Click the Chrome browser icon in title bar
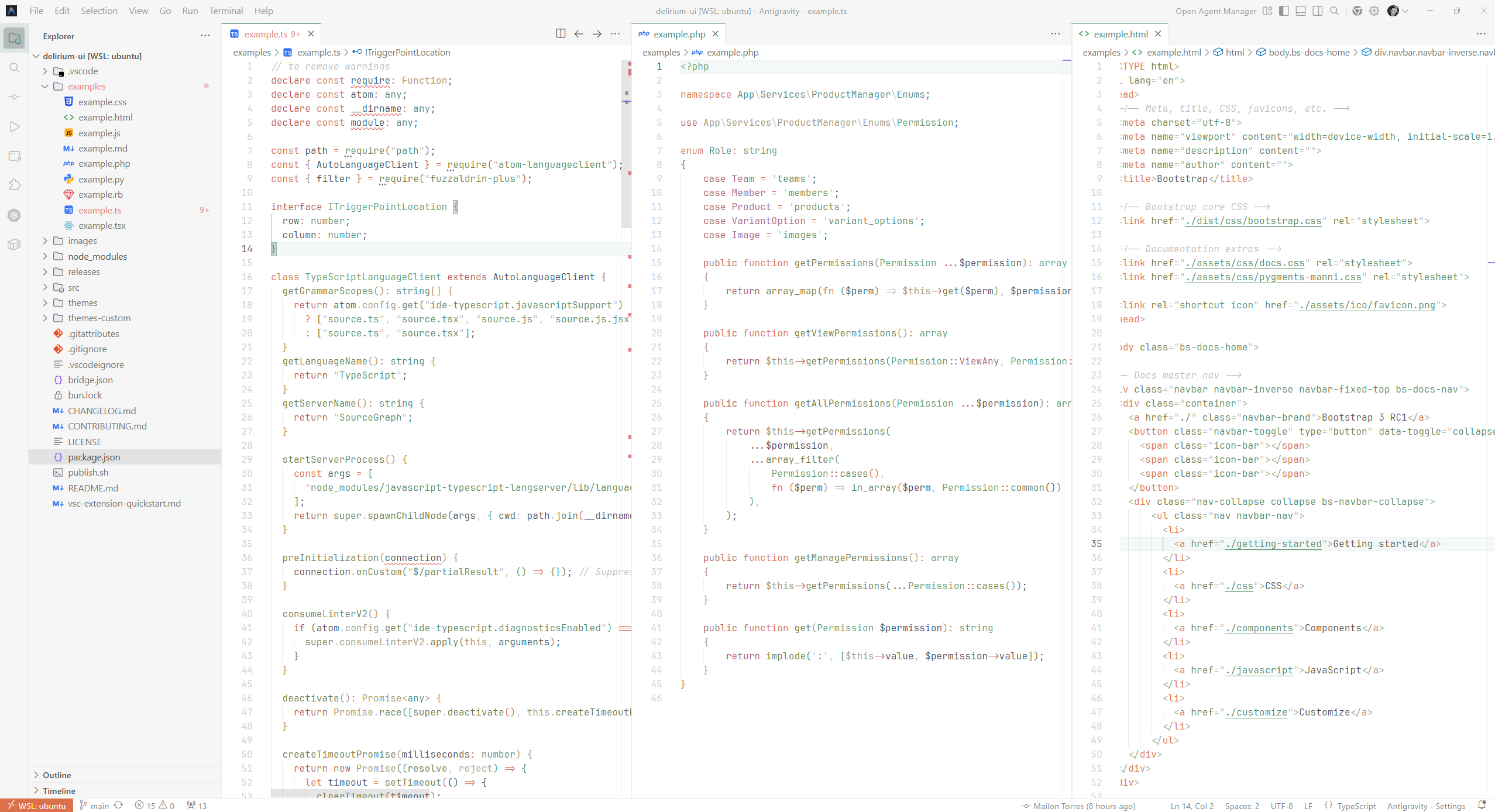Screen dimensions: 1495x812 pyautogui.click(x=1357, y=11)
